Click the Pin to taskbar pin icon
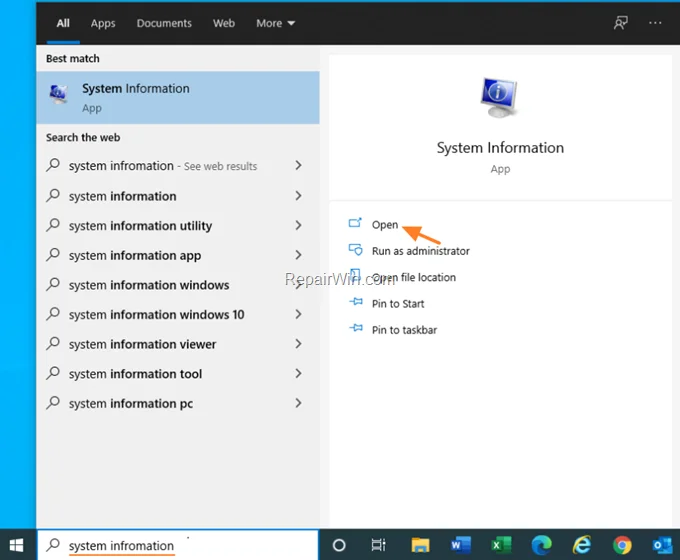This screenshot has height=560, width=680. (356, 328)
